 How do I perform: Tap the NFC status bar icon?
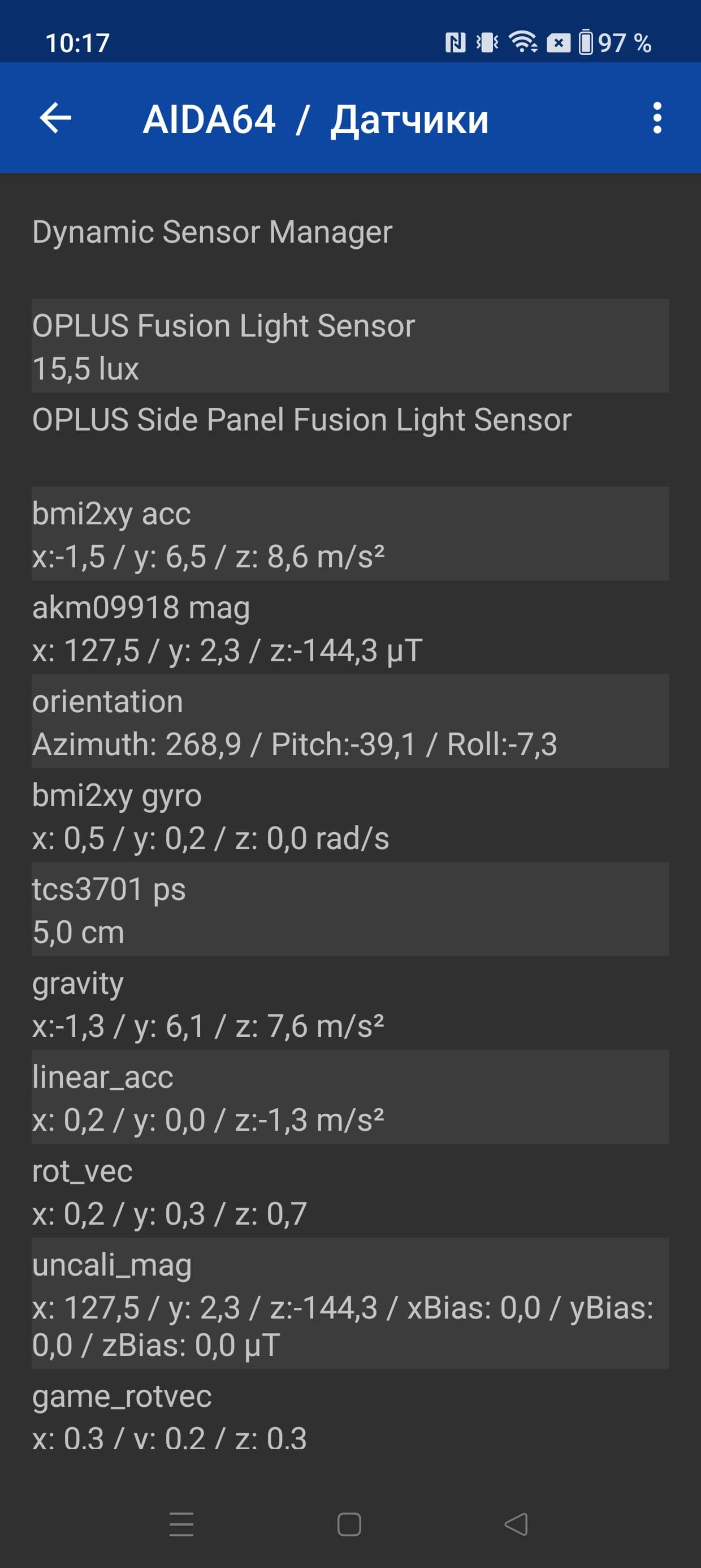point(455,42)
